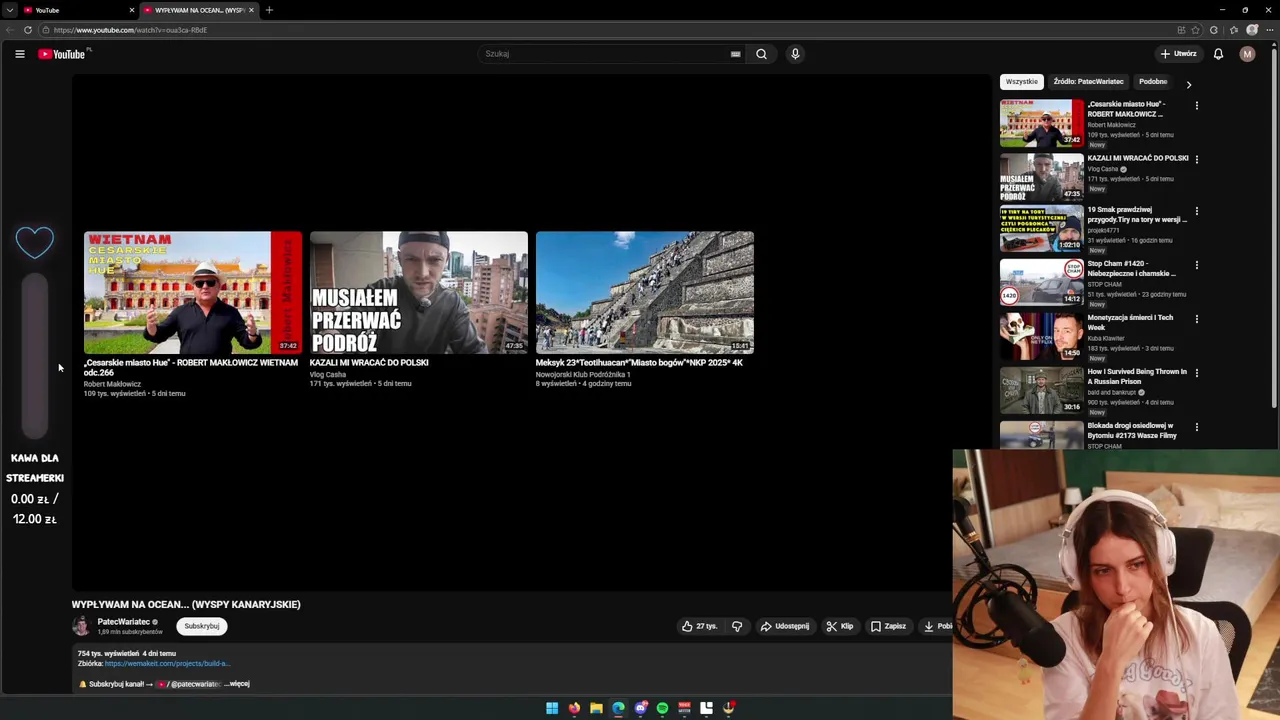Click the heart icon above goal bar
This screenshot has height=720, width=1280.
[35, 242]
